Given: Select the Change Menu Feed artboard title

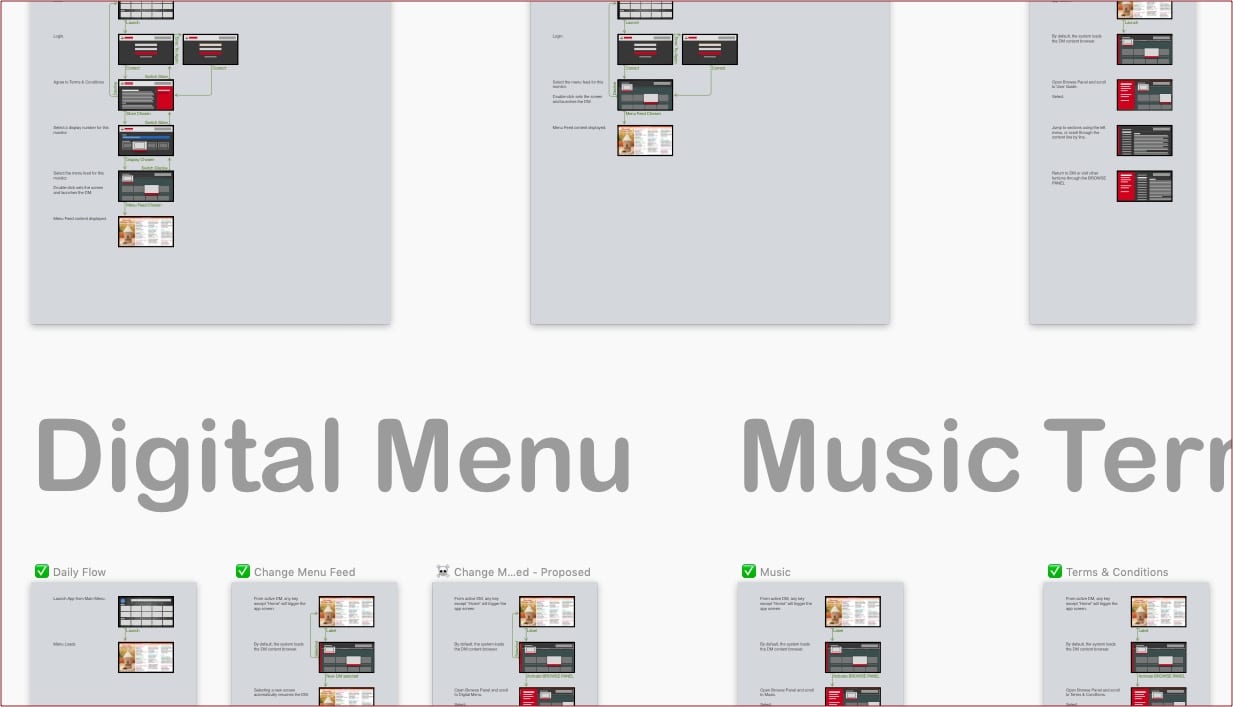Looking at the screenshot, I should tap(304, 572).
